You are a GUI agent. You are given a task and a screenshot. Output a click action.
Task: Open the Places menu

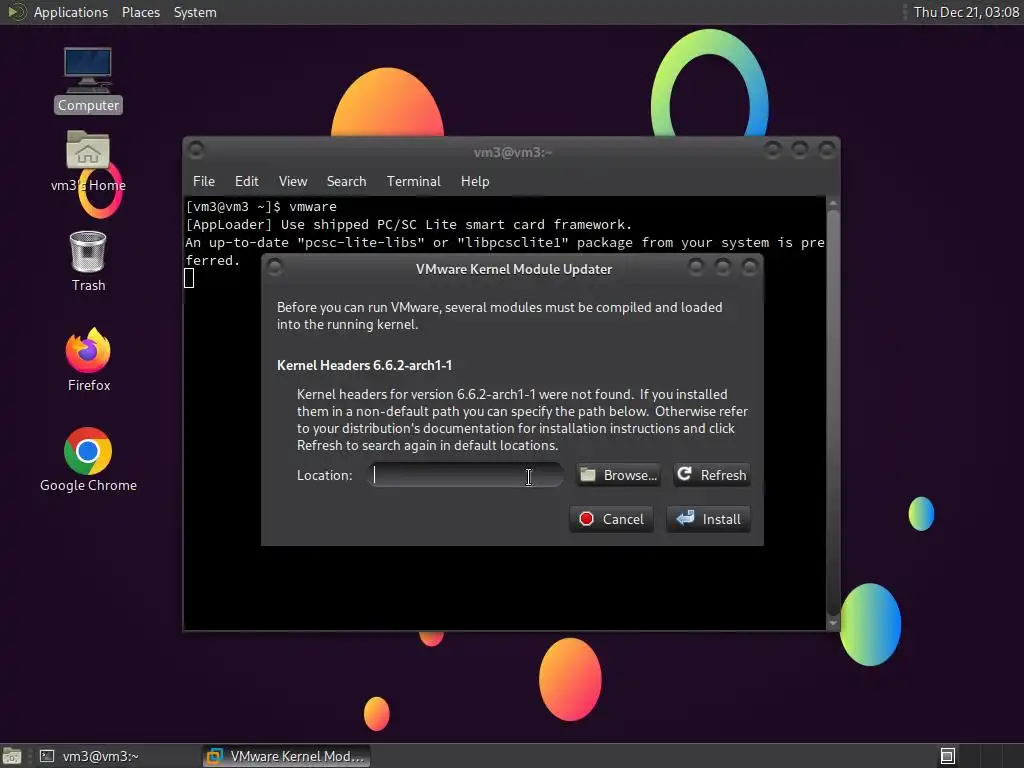coord(140,12)
